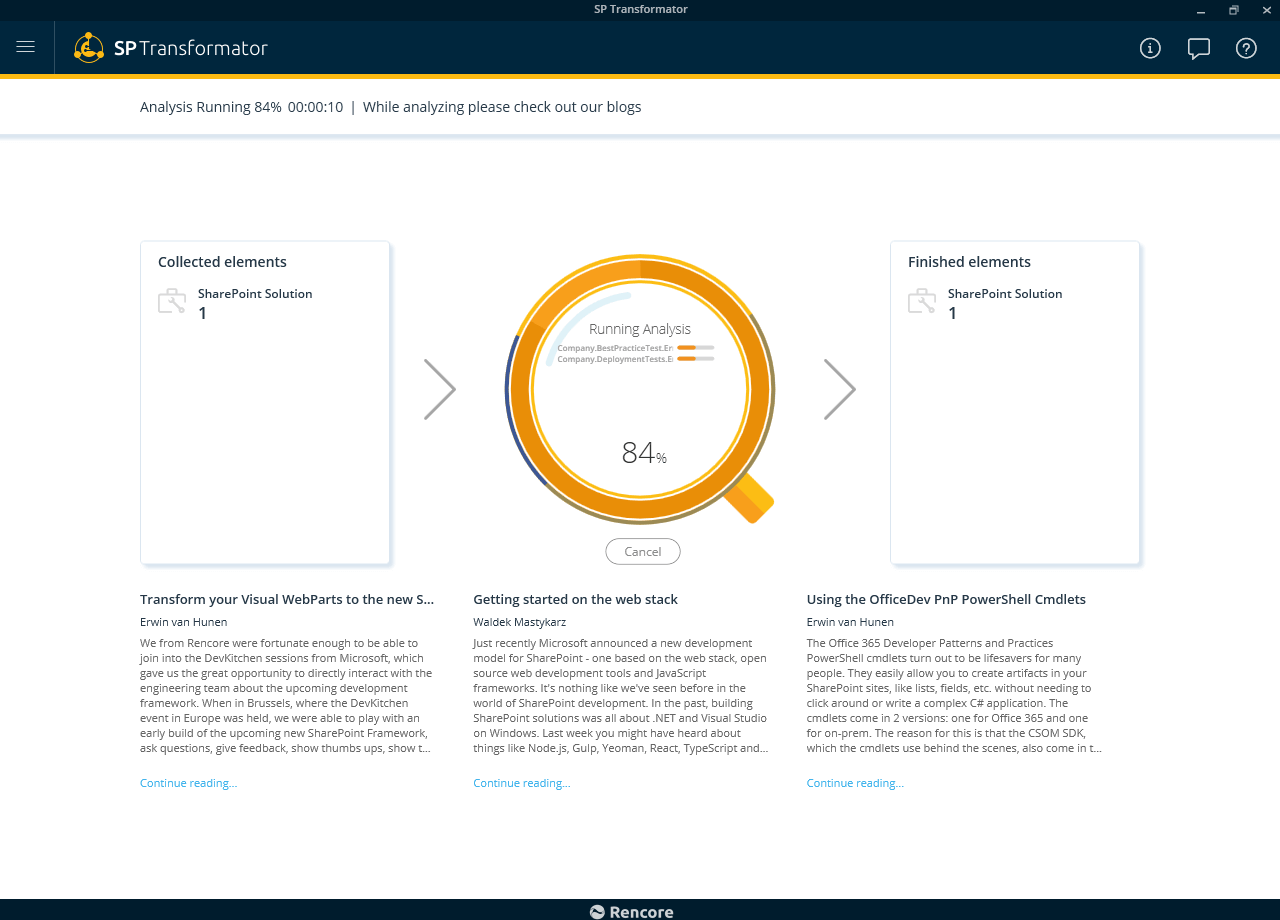Minimize the SP Transformator window
Image resolution: width=1280 pixels, height=920 pixels.
1201,10
